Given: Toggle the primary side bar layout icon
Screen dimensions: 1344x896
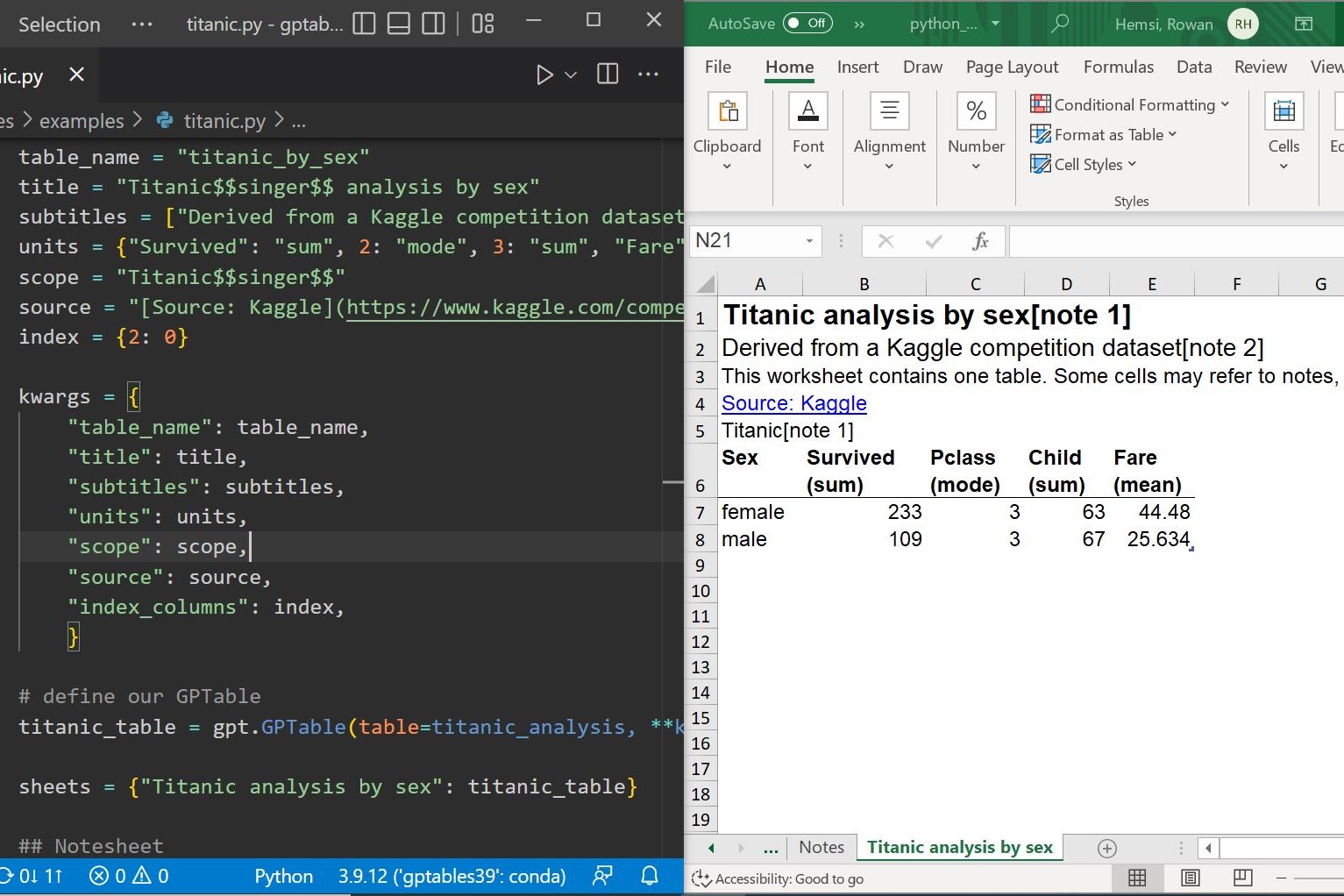Looking at the screenshot, I should pos(364,24).
